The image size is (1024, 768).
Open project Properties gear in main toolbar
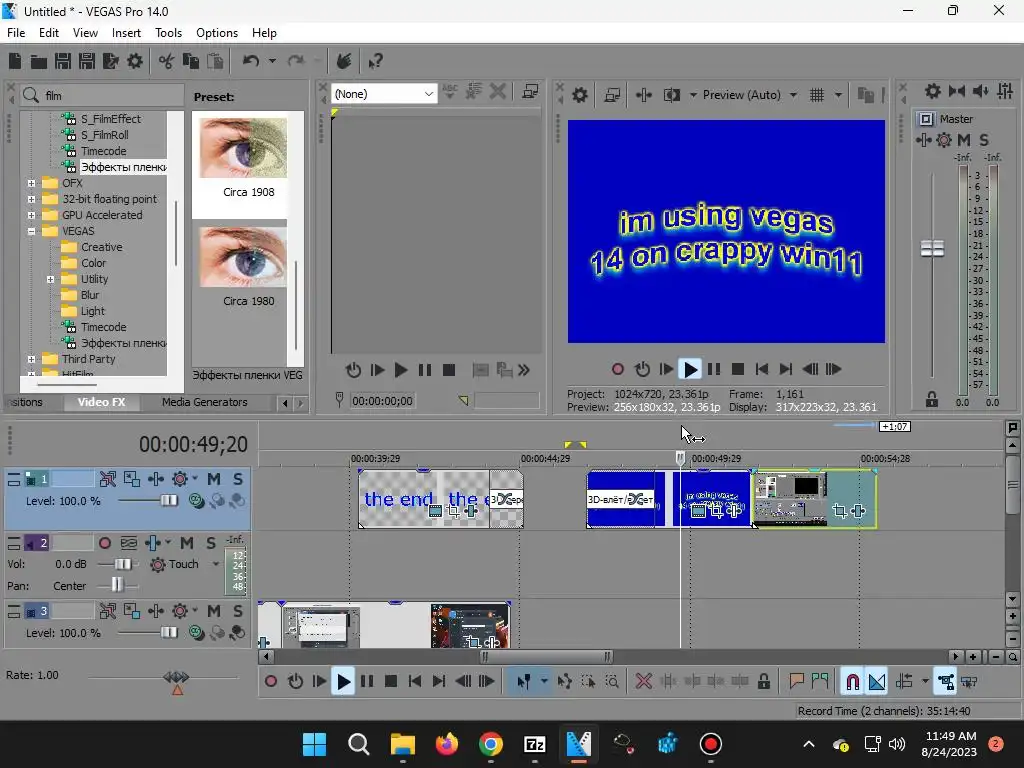[x=135, y=61]
